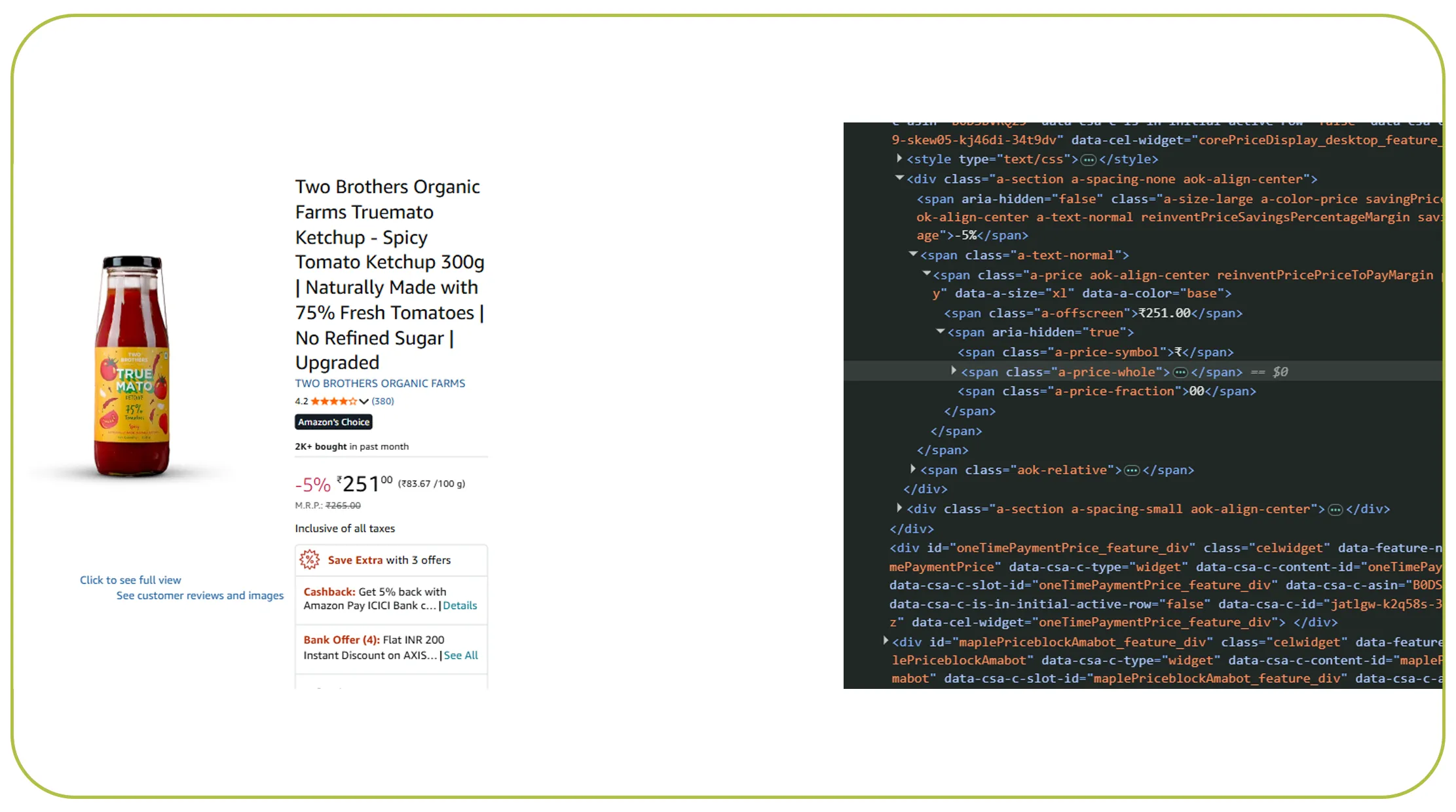
Task: Open the TWO BROTHERS ORGANIC FARMS brand link
Action: coord(380,384)
